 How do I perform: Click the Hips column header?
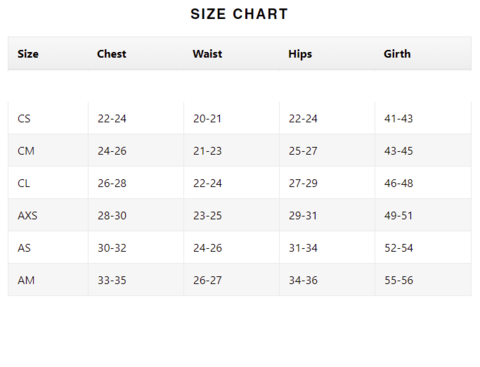300,54
